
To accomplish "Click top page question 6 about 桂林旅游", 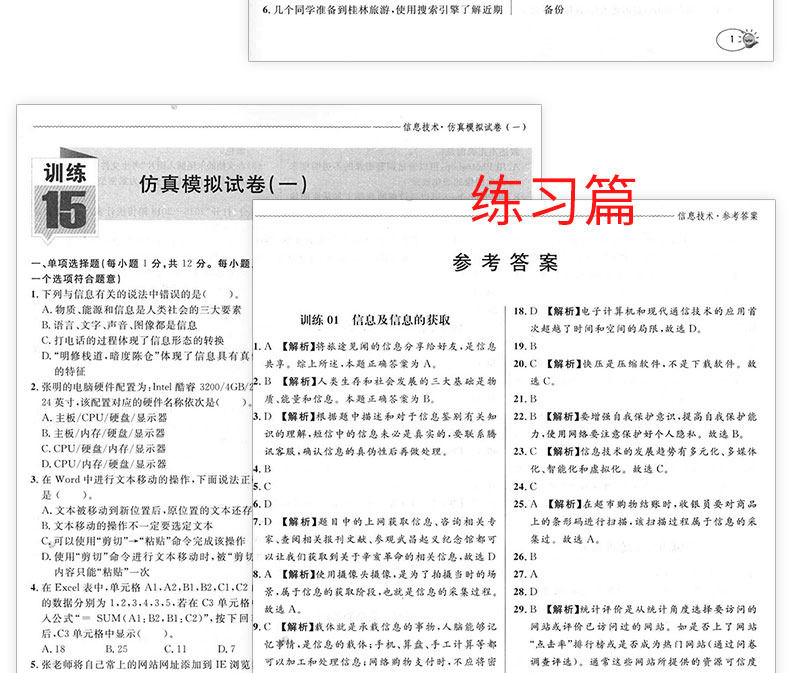I will (382, 10).
